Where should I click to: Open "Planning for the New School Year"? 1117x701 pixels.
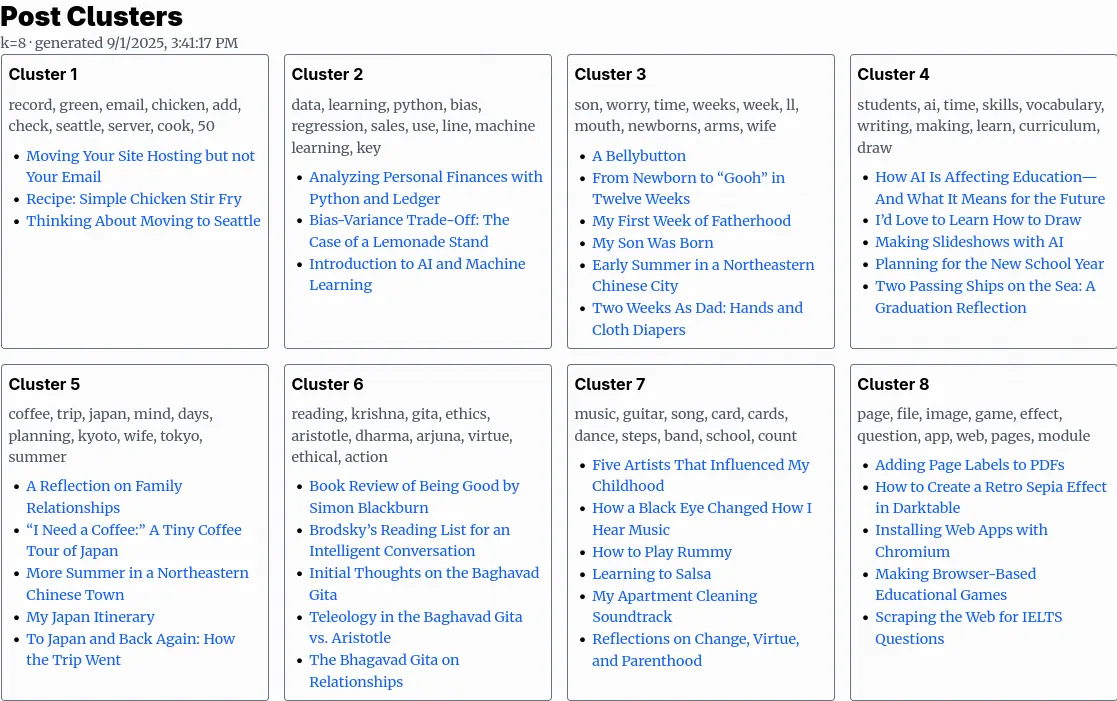tap(989, 264)
